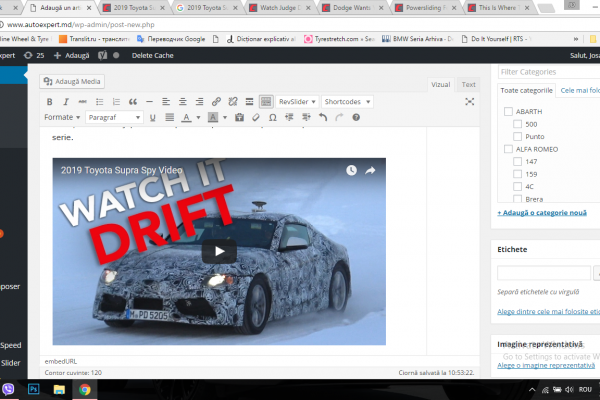Apply text color A swatch
This screenshot has height=400, width=600.
[x=186, y=118]
